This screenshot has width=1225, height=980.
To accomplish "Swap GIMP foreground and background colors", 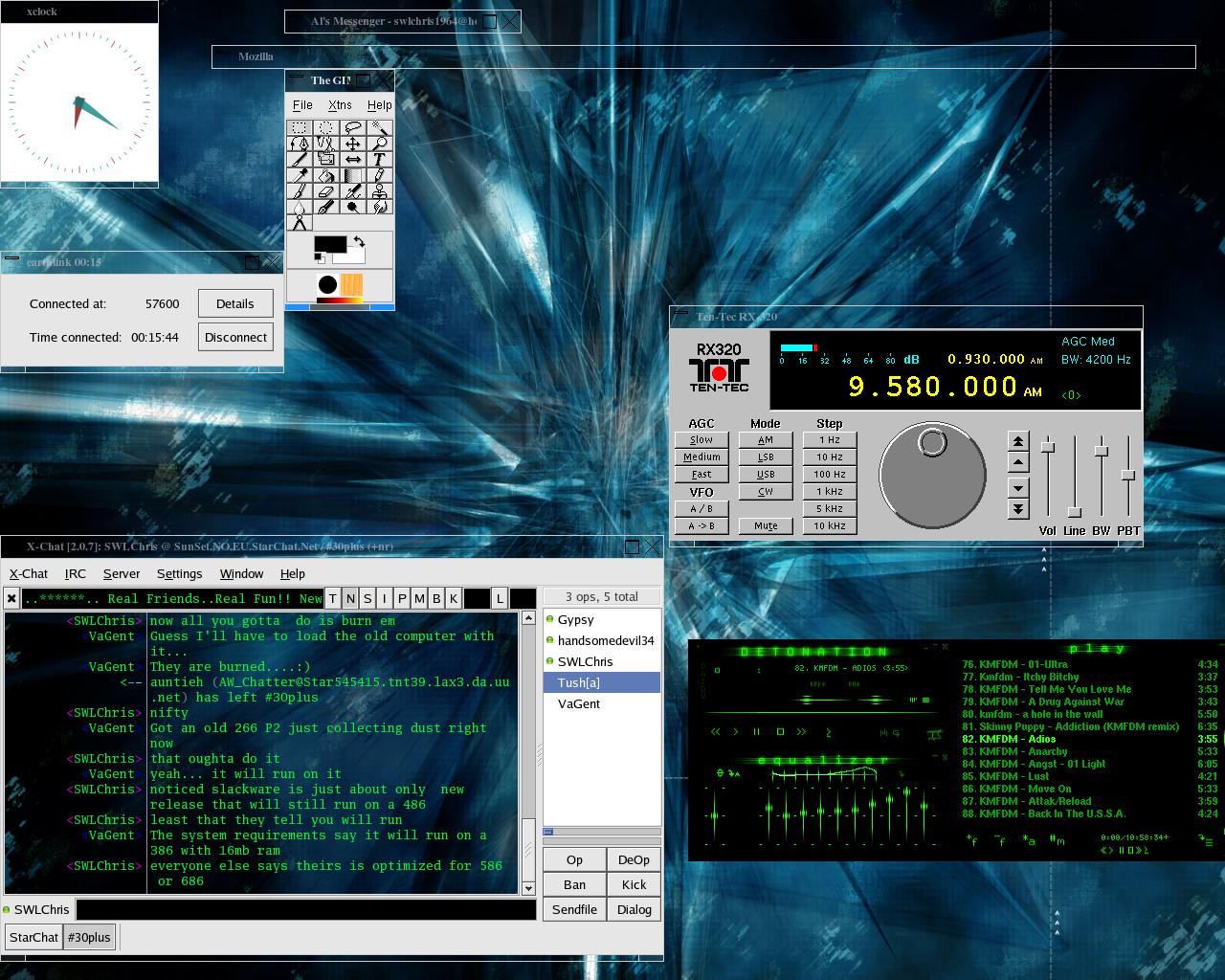I will [359, 241].
